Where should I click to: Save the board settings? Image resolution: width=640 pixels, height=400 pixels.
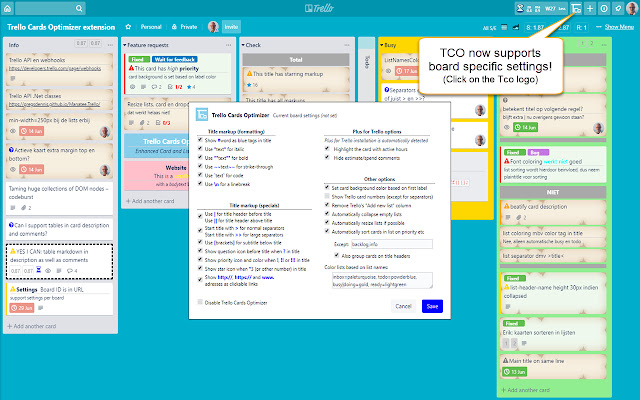point(432,306)
